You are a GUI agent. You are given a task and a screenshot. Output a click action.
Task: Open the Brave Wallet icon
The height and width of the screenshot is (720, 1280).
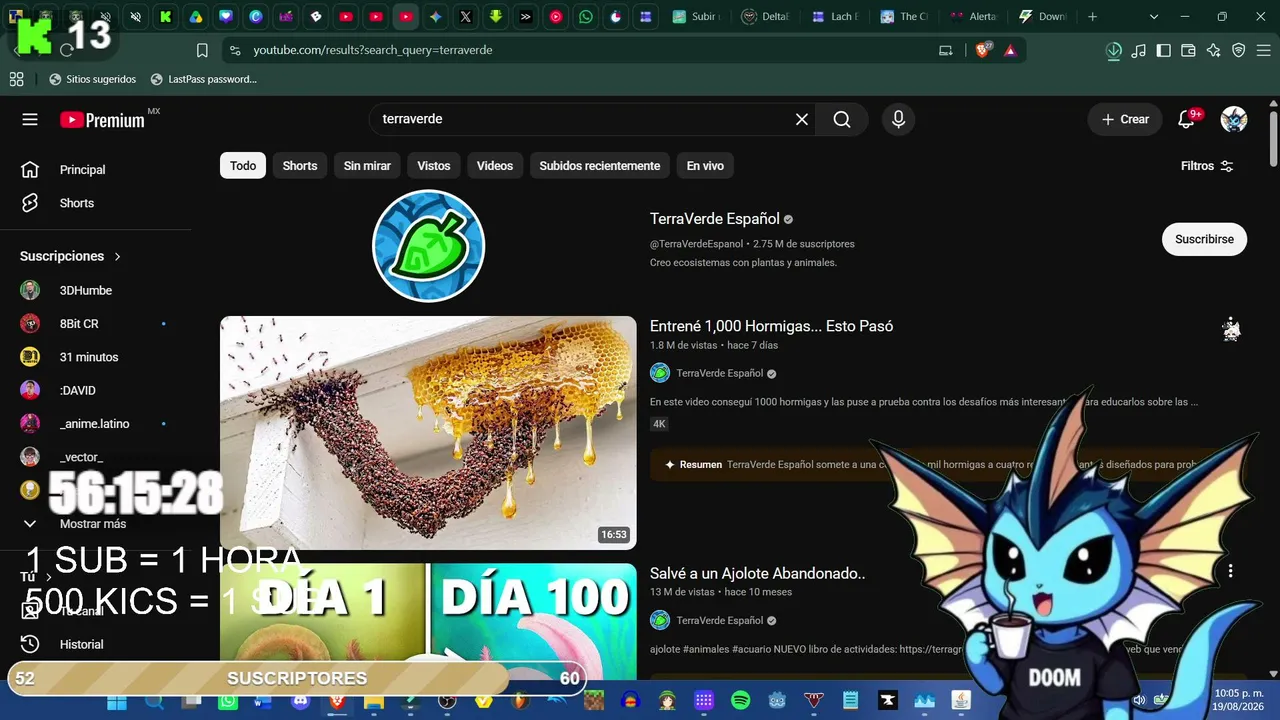pos(1188,50)
